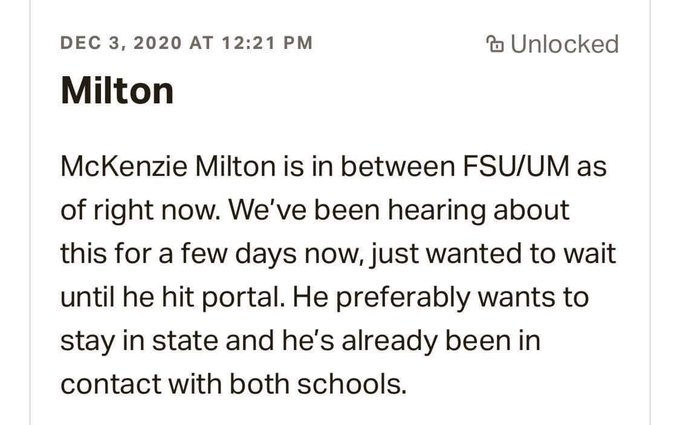The width and height of the screenshot is (680, 425).
Task: Open the "Milton" post headline
Action: (117, 90)
